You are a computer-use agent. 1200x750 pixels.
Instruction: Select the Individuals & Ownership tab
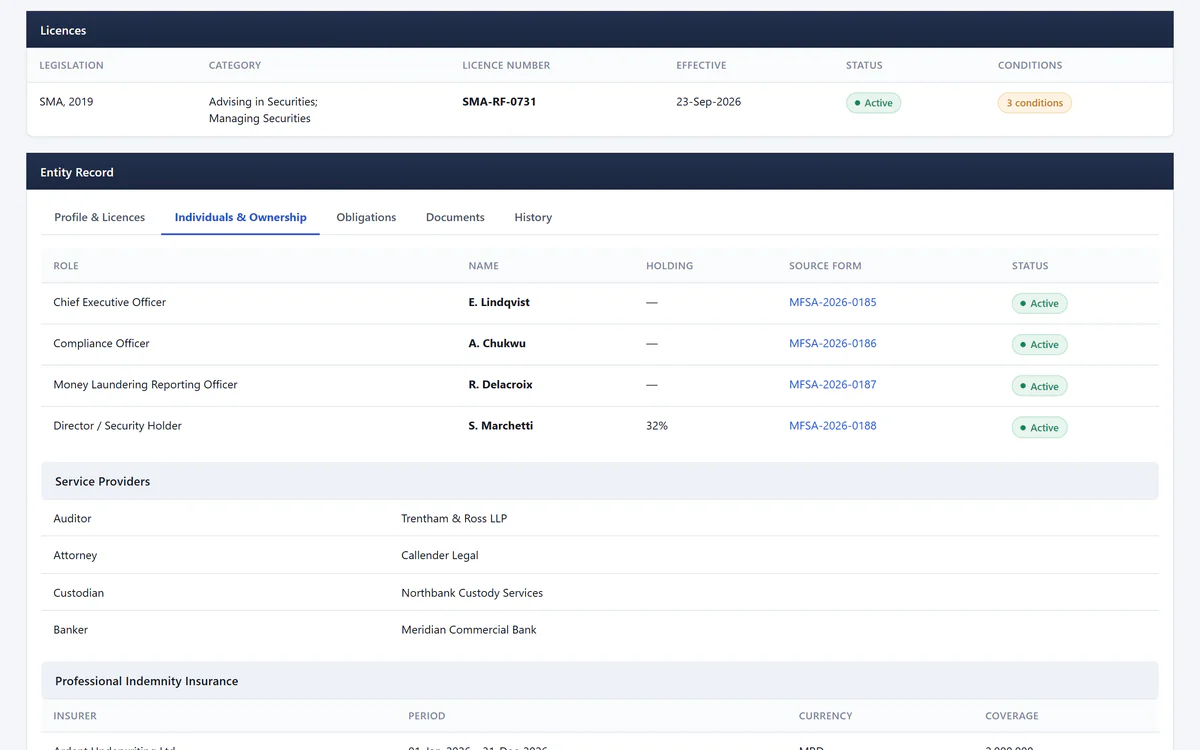click(240, 217)
